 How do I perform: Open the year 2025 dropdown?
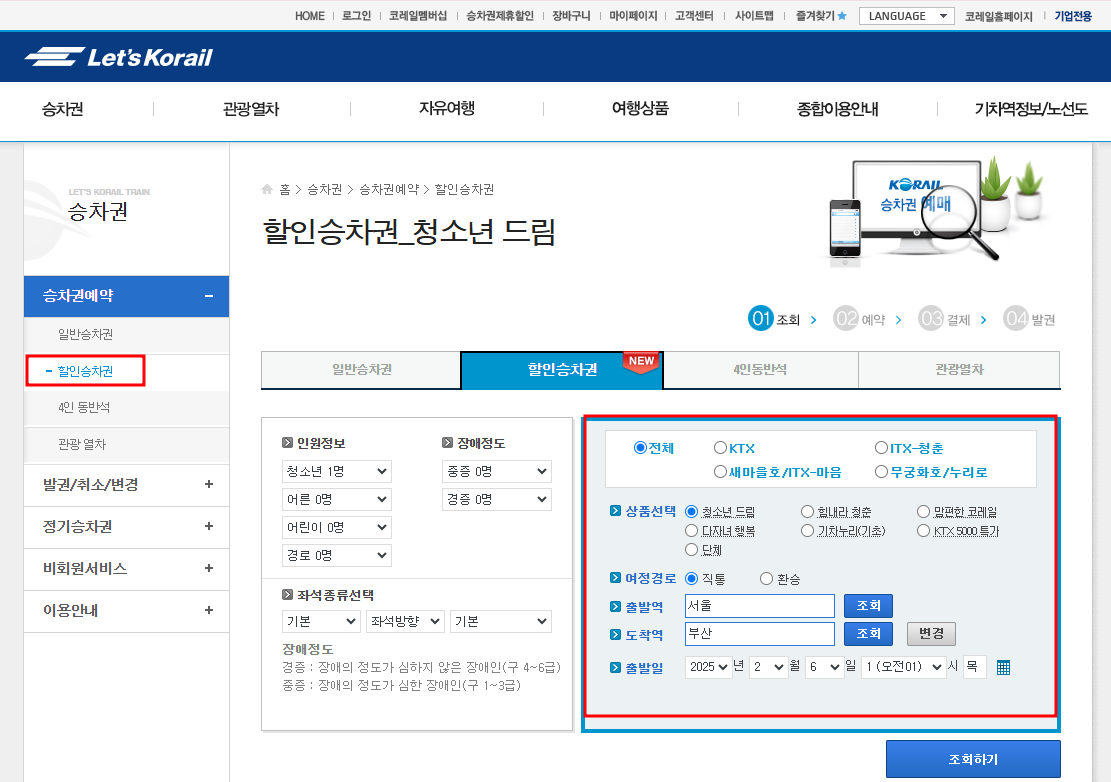(x=708, y=667)
